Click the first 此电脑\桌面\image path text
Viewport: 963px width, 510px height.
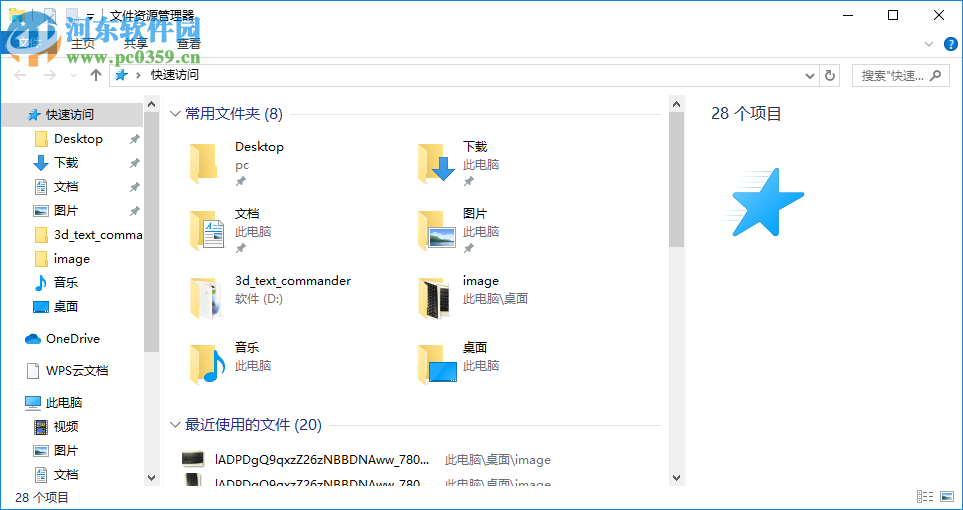click(x=497, y=460)
